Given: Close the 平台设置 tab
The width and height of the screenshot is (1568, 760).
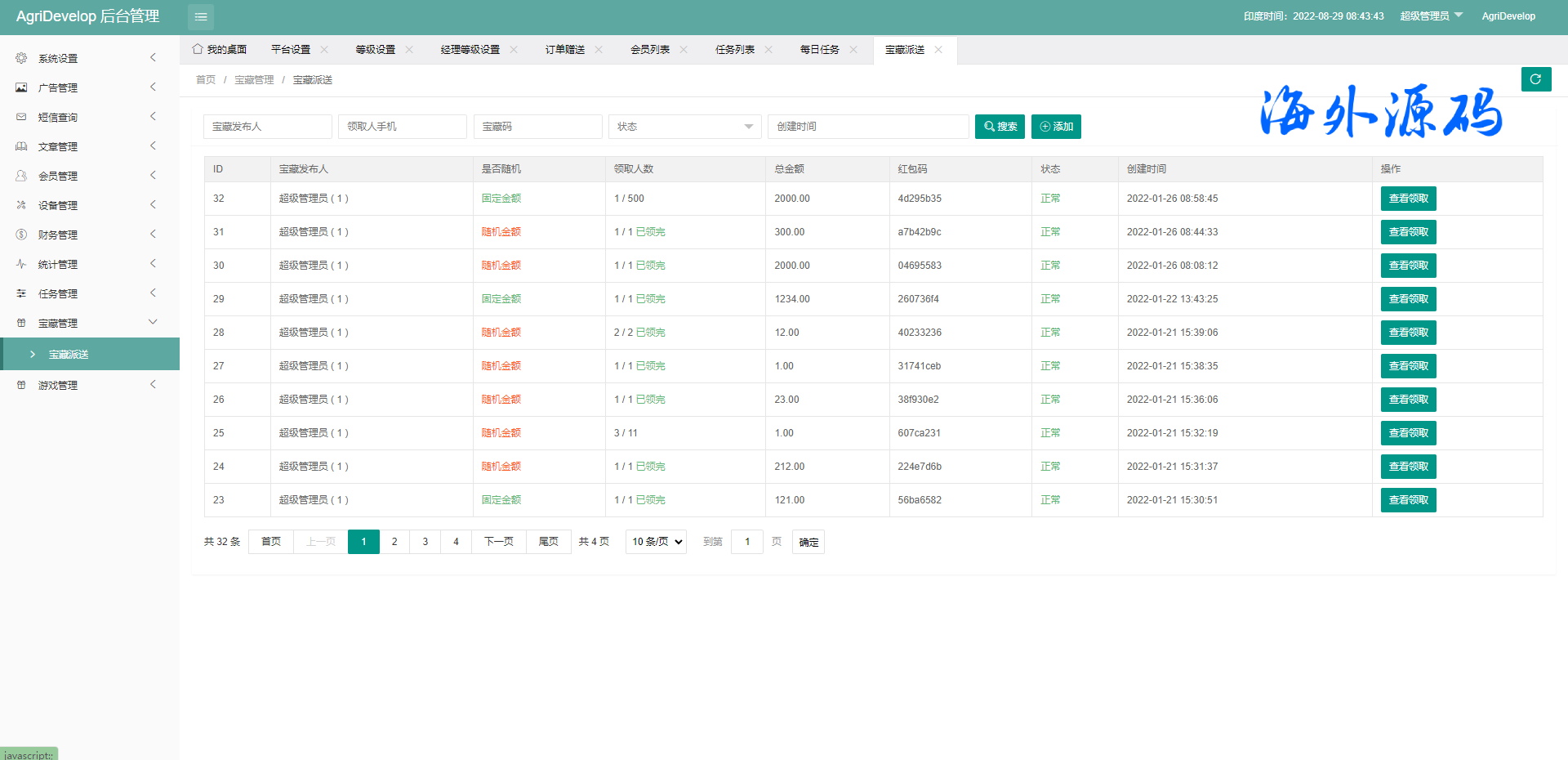Looking at the screenshot, I should pyautogui.click(x=324, y=50).
